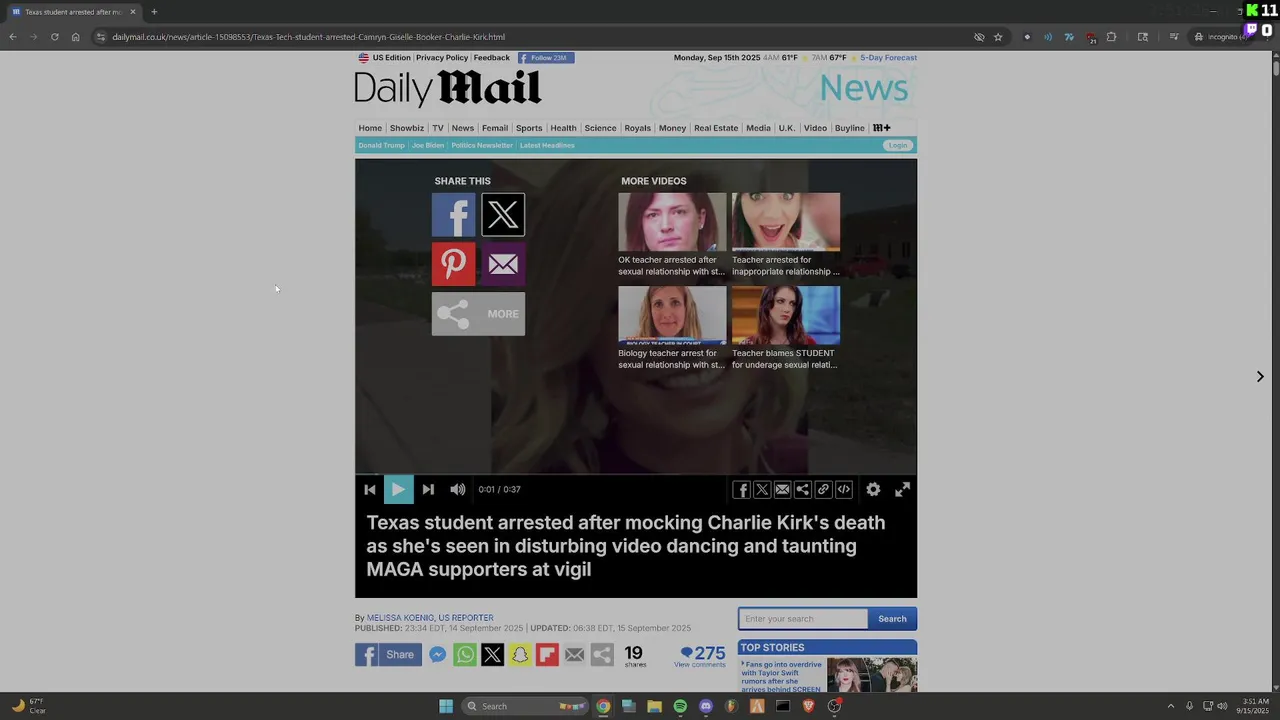The image size is (1280, 720).
Task: Email video using large purple envelope icon
Action: pyautogui.click(x=503, y=264)
